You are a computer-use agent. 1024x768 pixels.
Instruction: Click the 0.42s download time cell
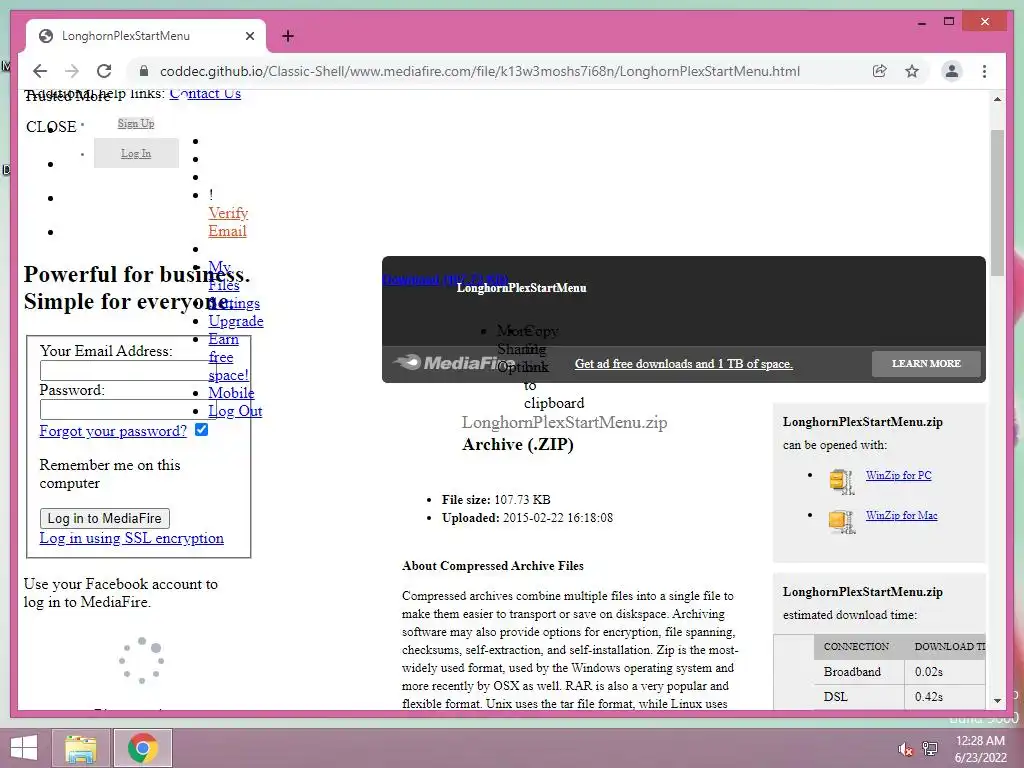click(945, 697)
